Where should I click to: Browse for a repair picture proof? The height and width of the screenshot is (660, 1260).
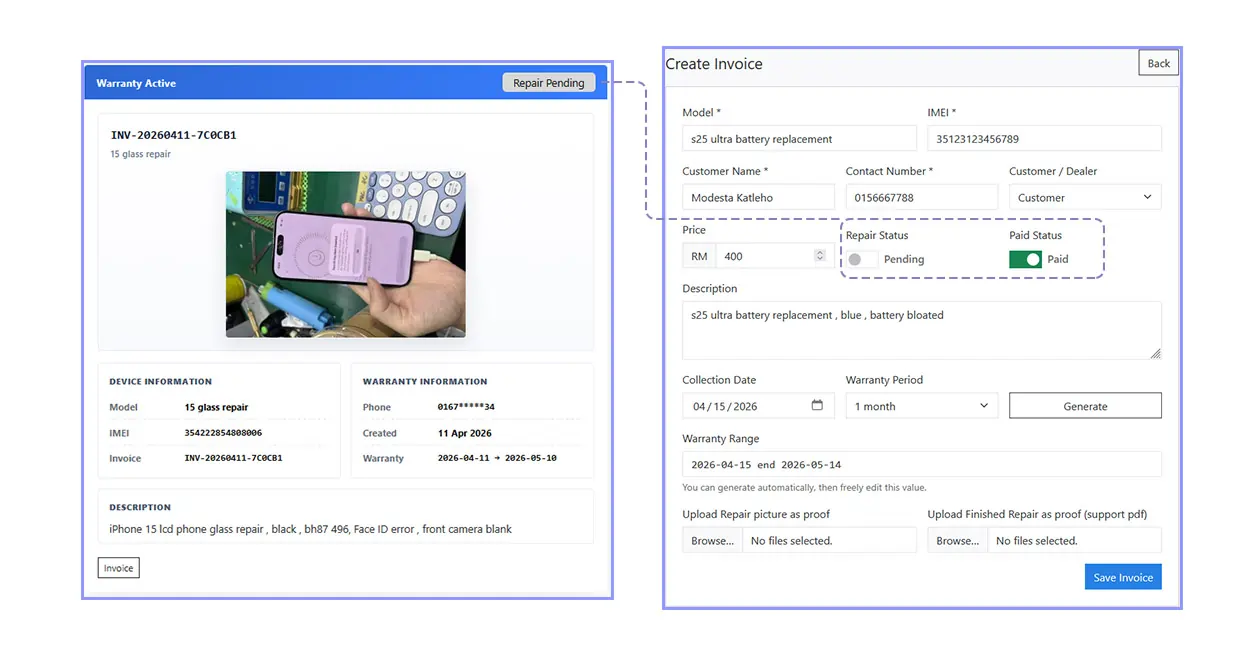tap(712, 539)
